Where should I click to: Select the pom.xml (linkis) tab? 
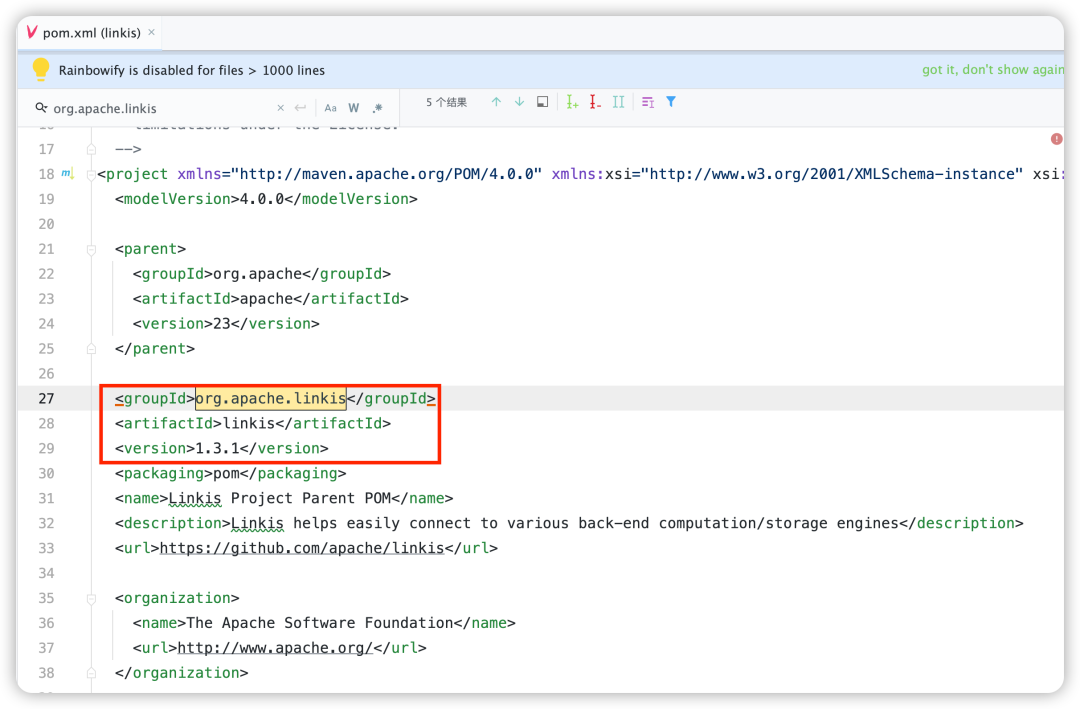(90, 32)
